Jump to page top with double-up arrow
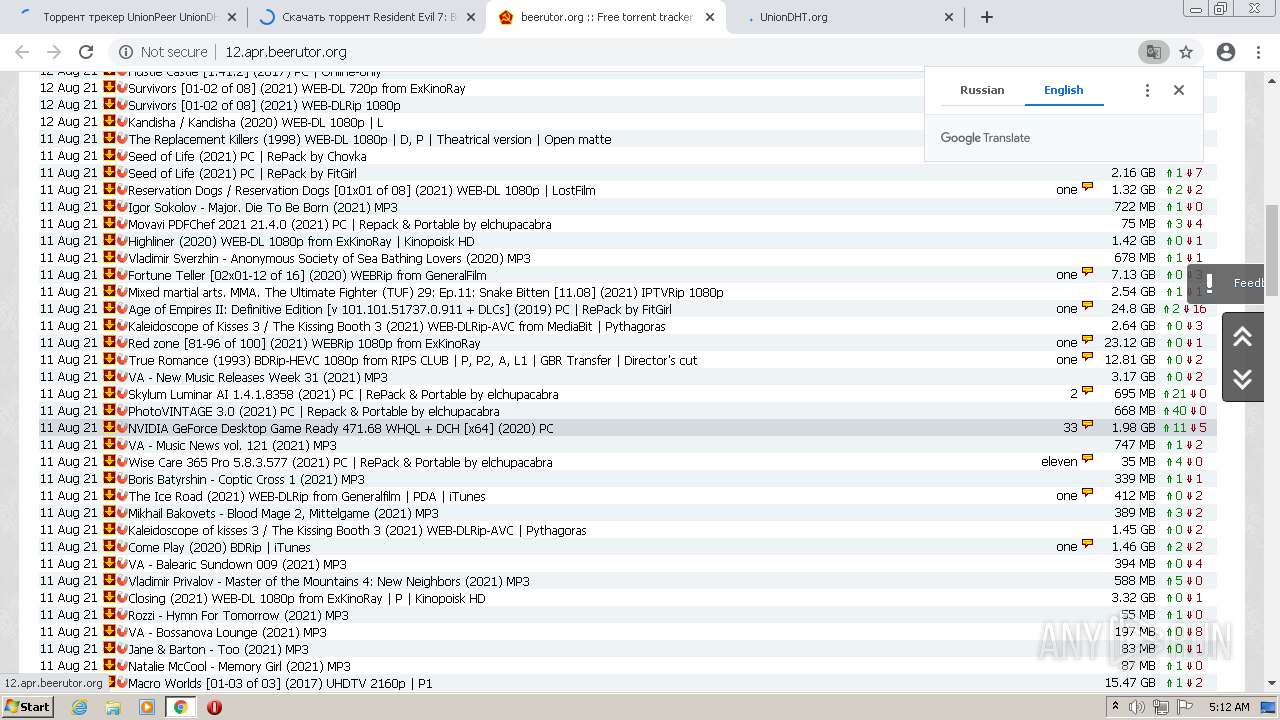Image resolution: width=1280 pixels, height=720 pixels. (1243, 336)
